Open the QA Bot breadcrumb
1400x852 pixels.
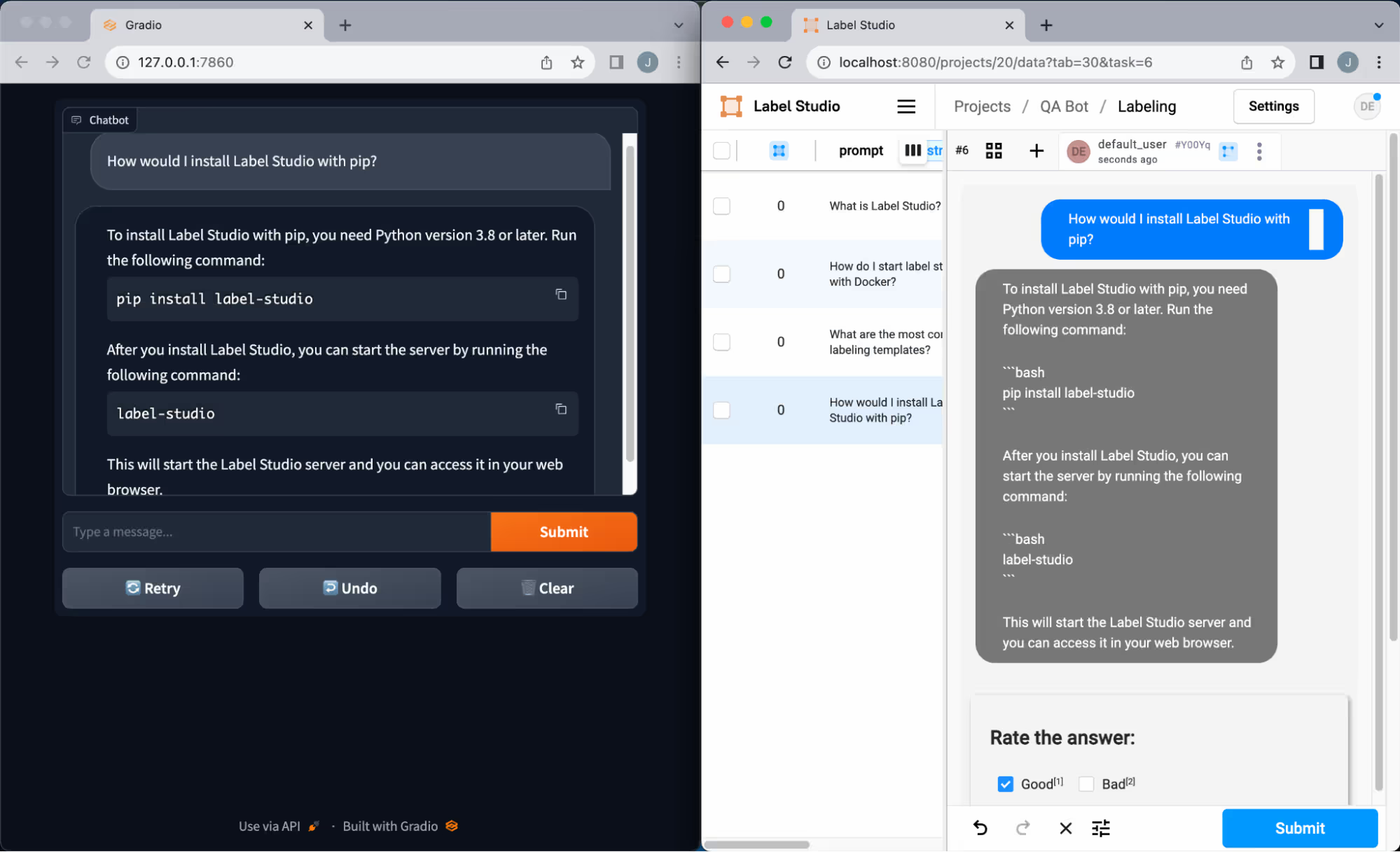1064,106
